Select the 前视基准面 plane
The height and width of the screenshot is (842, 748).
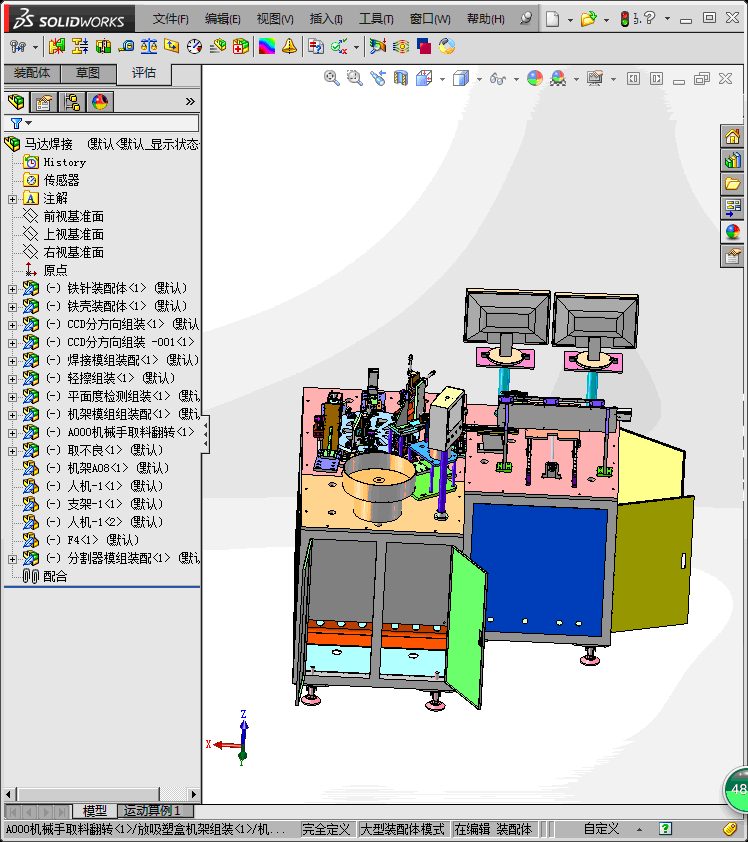tap(73, 216)
